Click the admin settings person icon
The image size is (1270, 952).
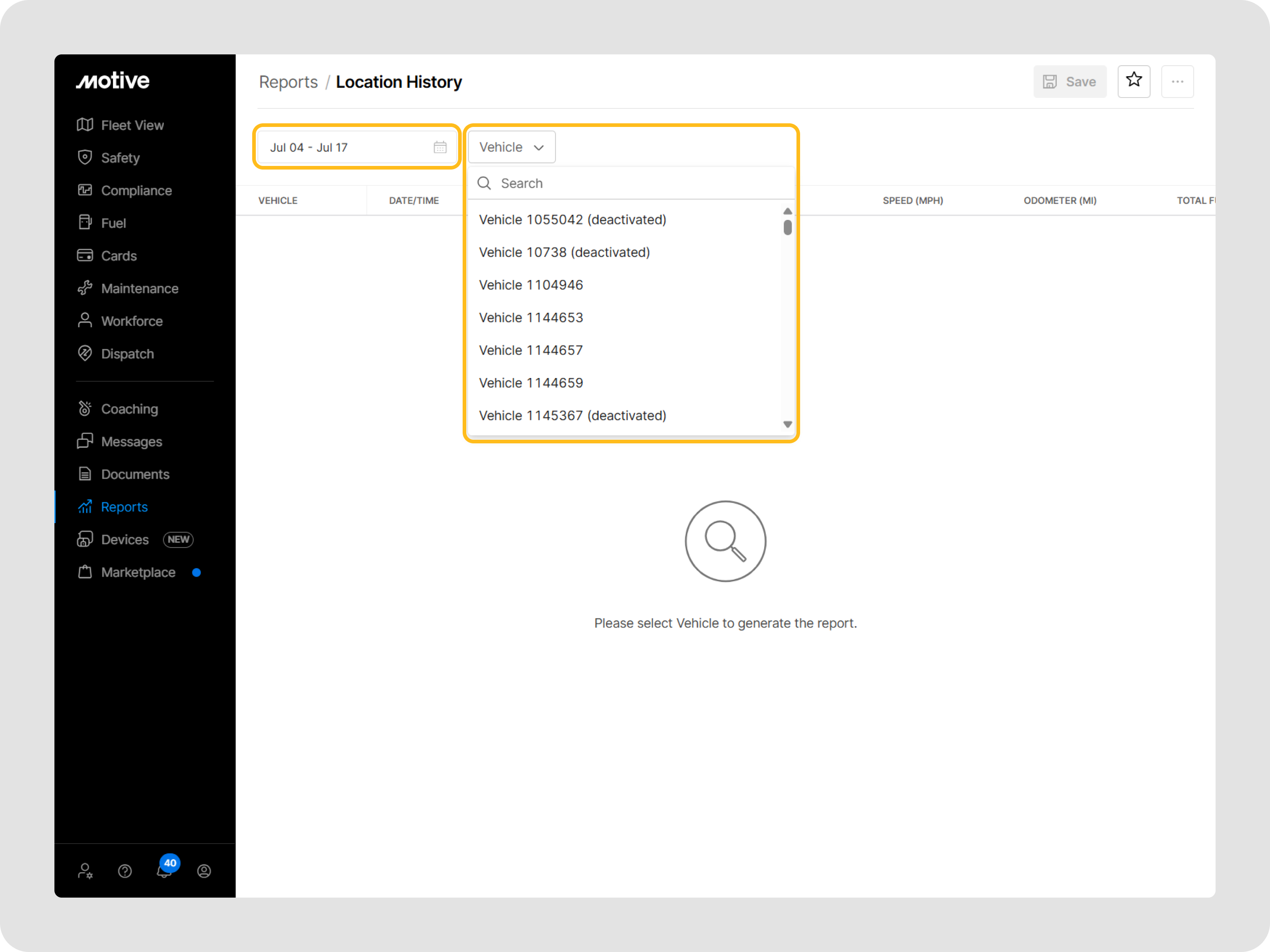(x=85, y=871)
